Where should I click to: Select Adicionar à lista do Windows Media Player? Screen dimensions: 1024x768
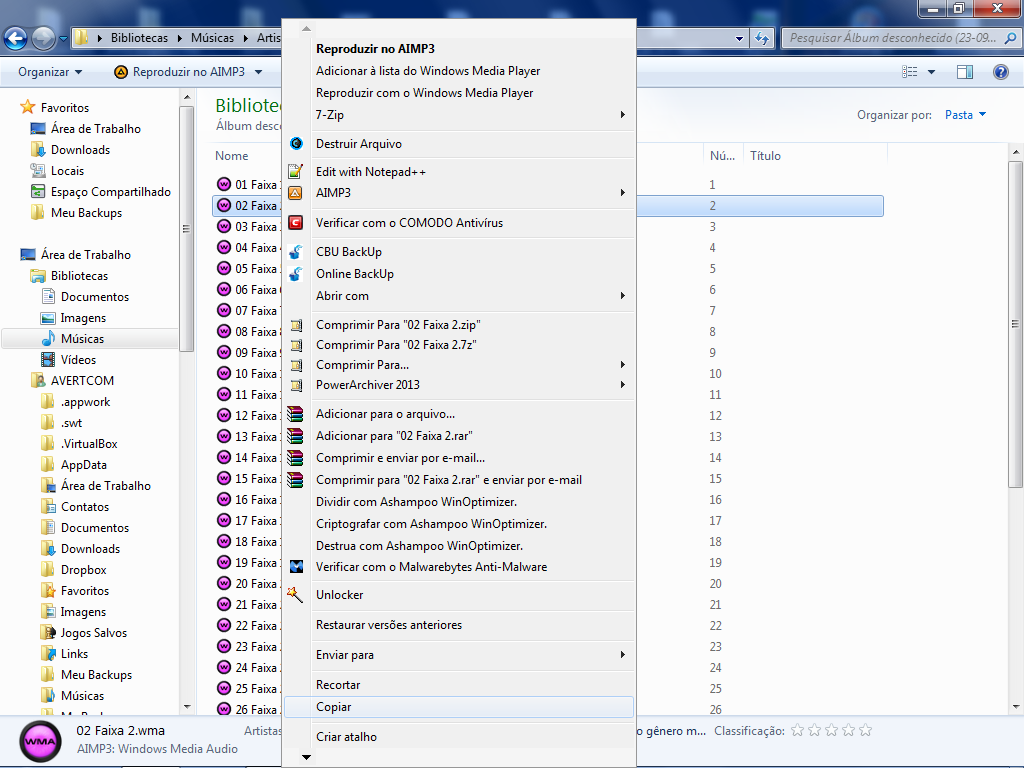pyautogui.click(x=458, y=71)
